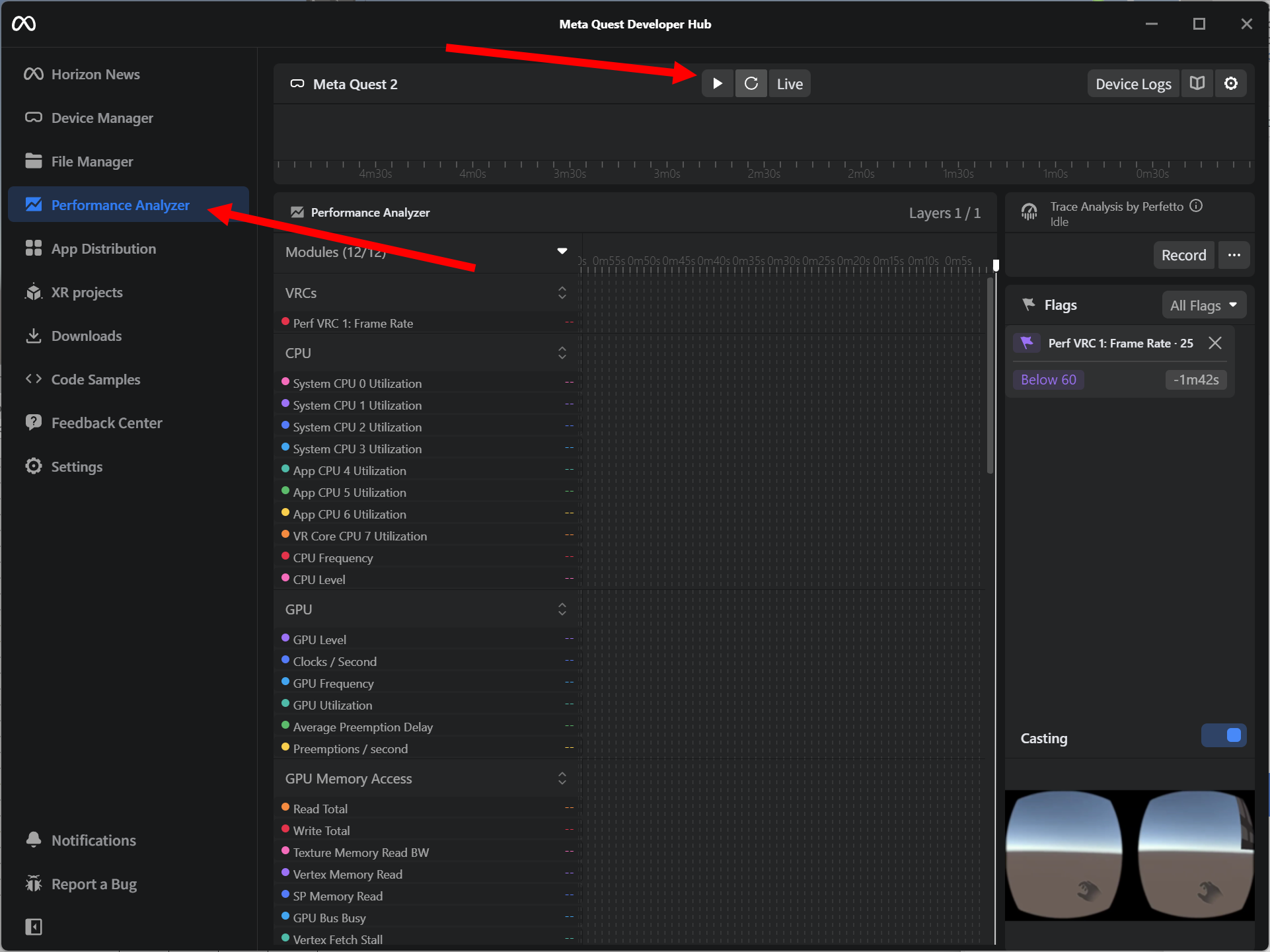Image resolution: width=1270 pixels, height=952 pixels.
Task: Open Feedback Center
Action: 130,423
